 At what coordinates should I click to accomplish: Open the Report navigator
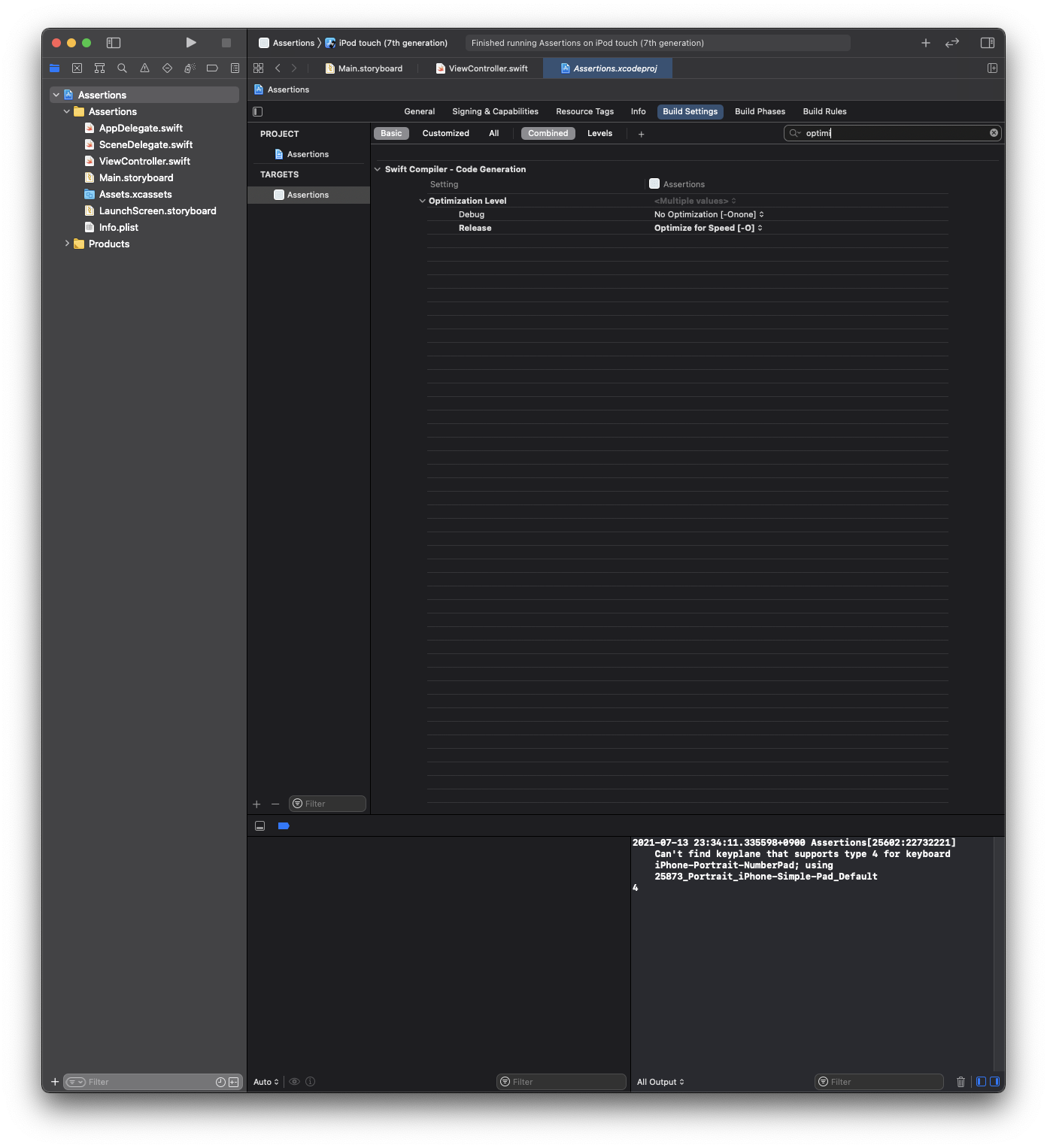(x=235, y=68)
